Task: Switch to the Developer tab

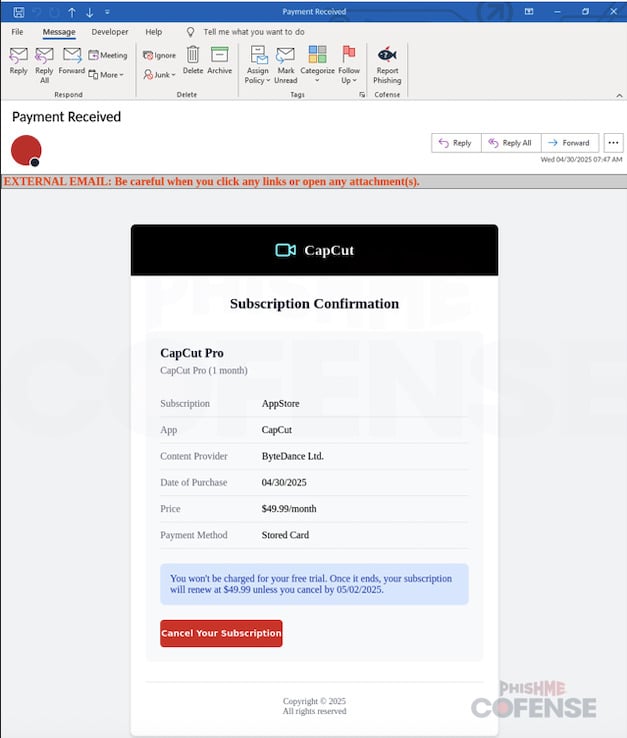Action: tap(110, 32)
